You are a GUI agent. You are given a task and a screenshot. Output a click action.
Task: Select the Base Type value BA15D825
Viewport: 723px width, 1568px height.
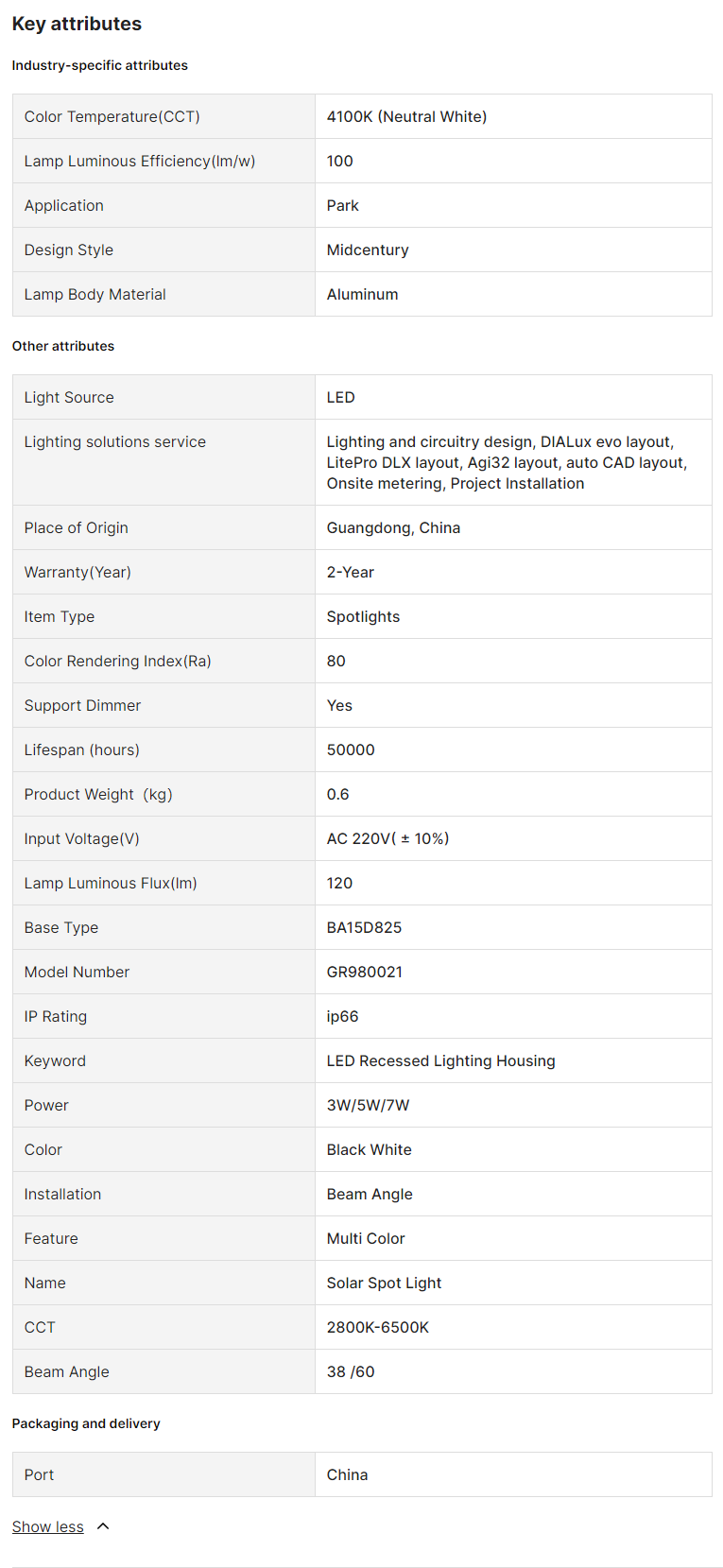(364, 927)
